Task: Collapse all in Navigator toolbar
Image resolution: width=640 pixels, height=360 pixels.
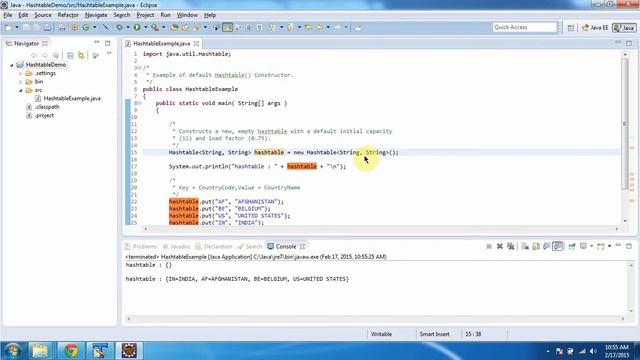Action: 70,55
